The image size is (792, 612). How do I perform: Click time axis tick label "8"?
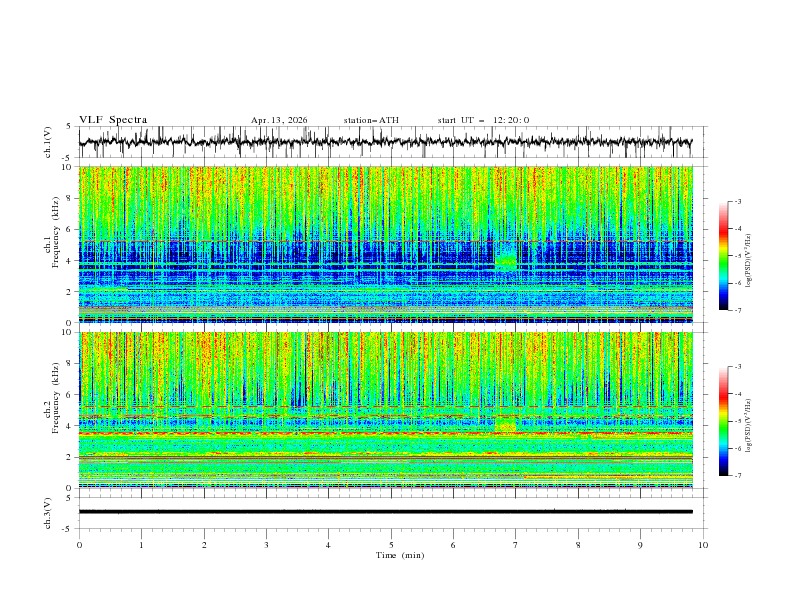578,545
